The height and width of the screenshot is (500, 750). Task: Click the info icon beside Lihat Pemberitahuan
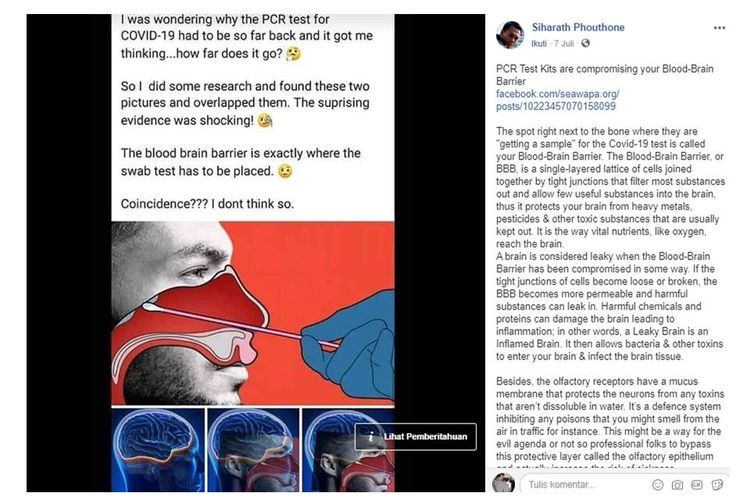click(372, 436)
